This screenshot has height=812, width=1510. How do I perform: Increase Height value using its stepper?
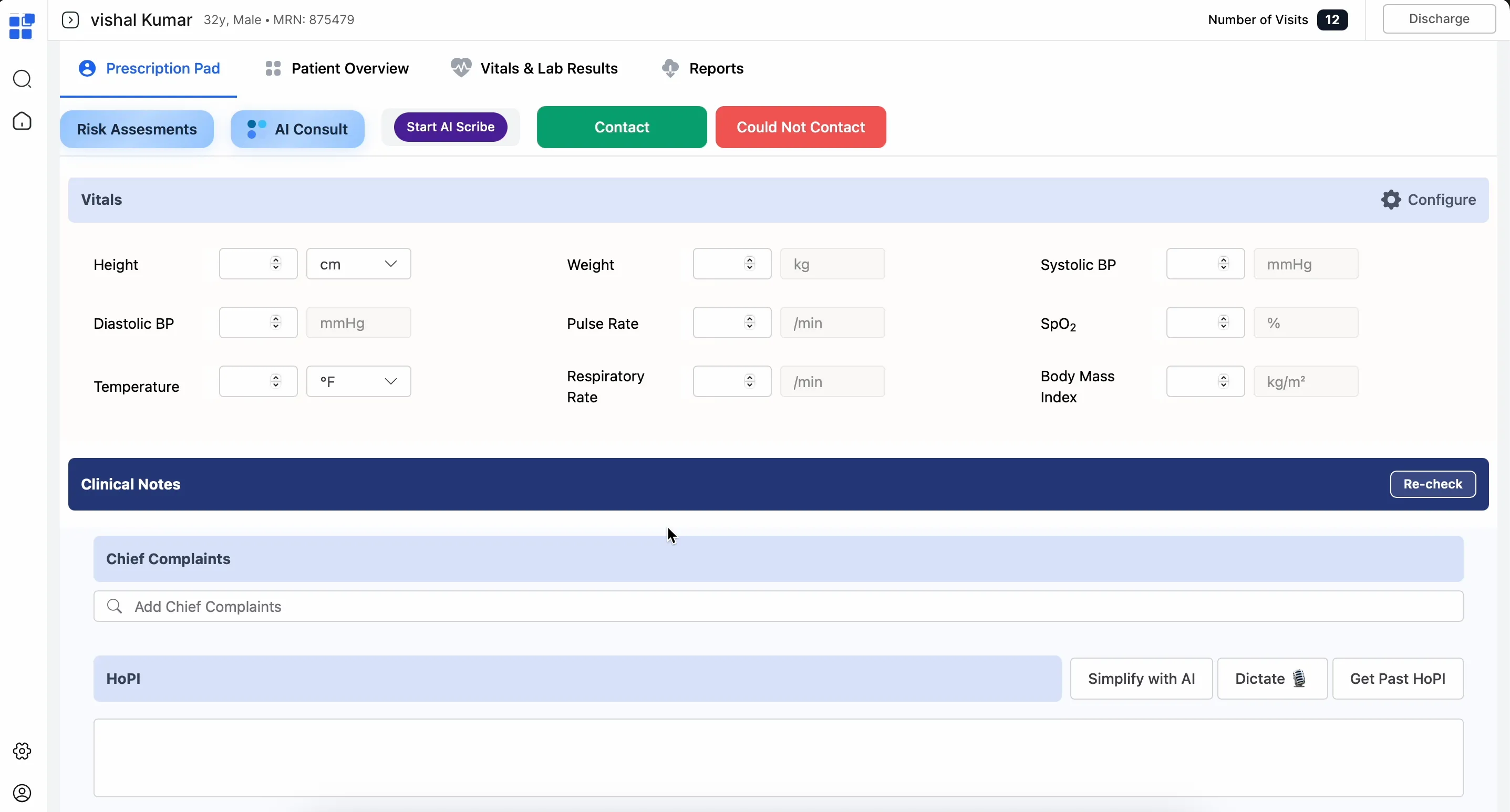coord(277,260)
